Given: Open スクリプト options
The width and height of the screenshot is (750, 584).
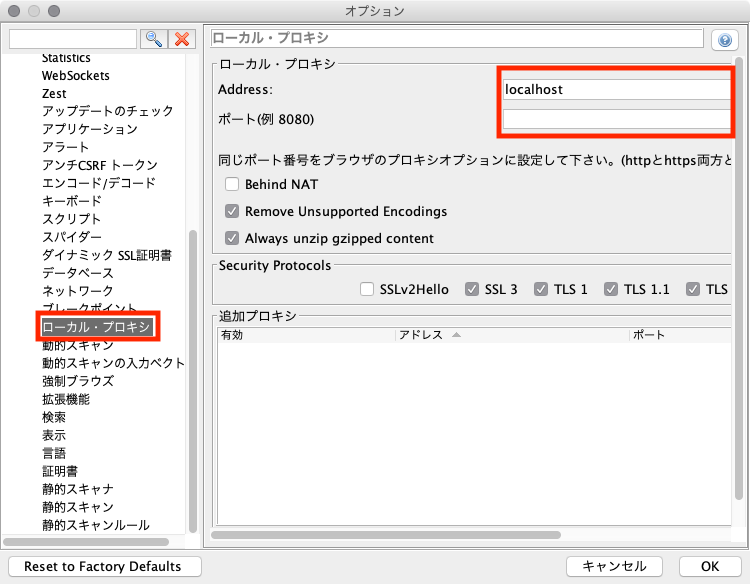Looking at the screenshot, I should 72,219.
